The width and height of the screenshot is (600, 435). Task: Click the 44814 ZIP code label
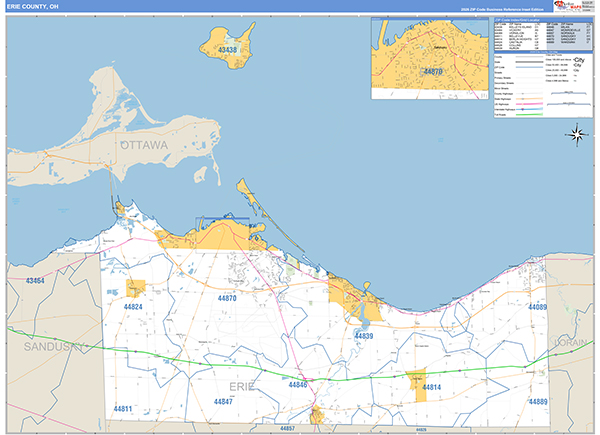pyautogui.click(x=431, y=387)
